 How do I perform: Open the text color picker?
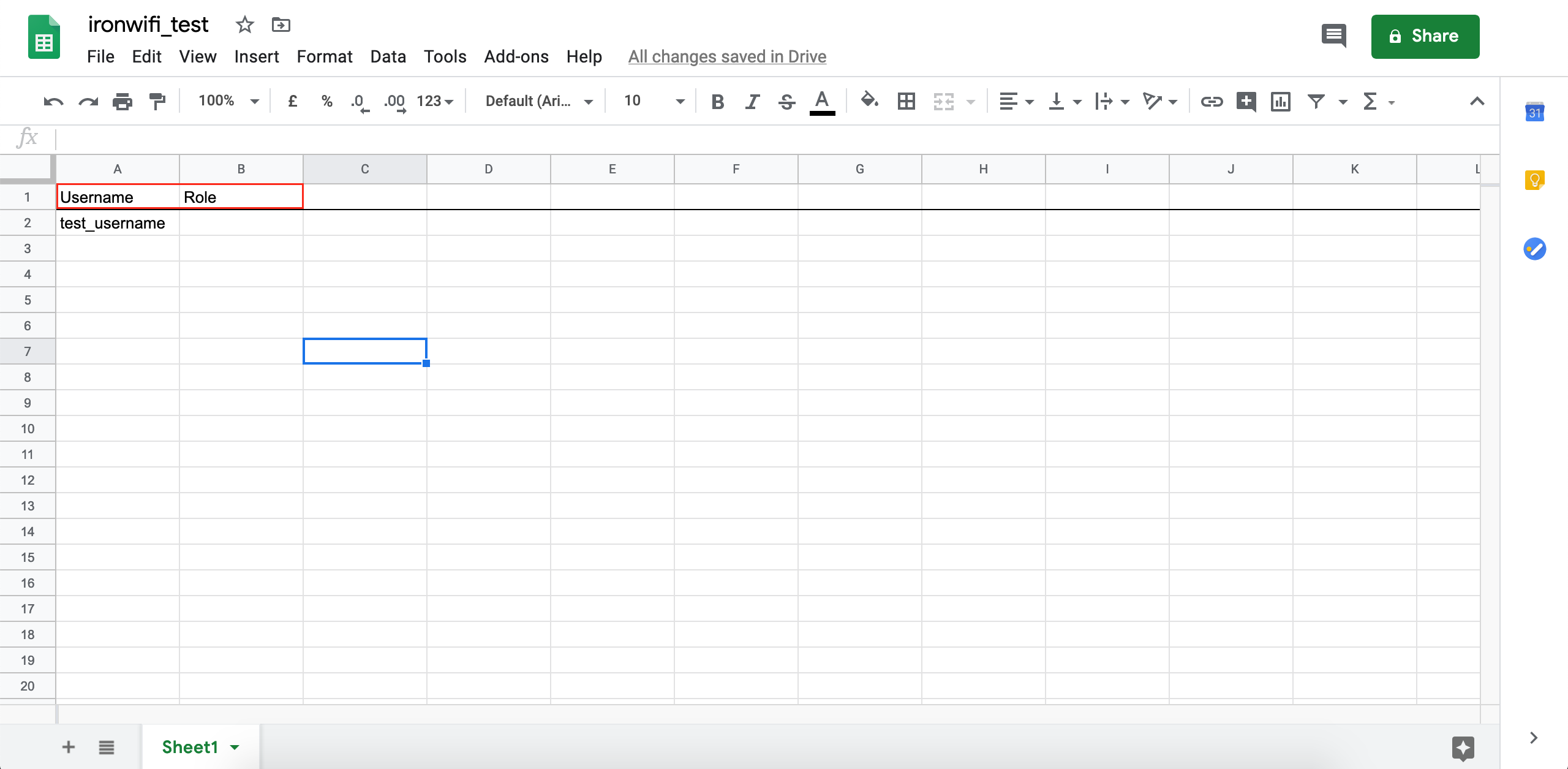pos(822,101)
